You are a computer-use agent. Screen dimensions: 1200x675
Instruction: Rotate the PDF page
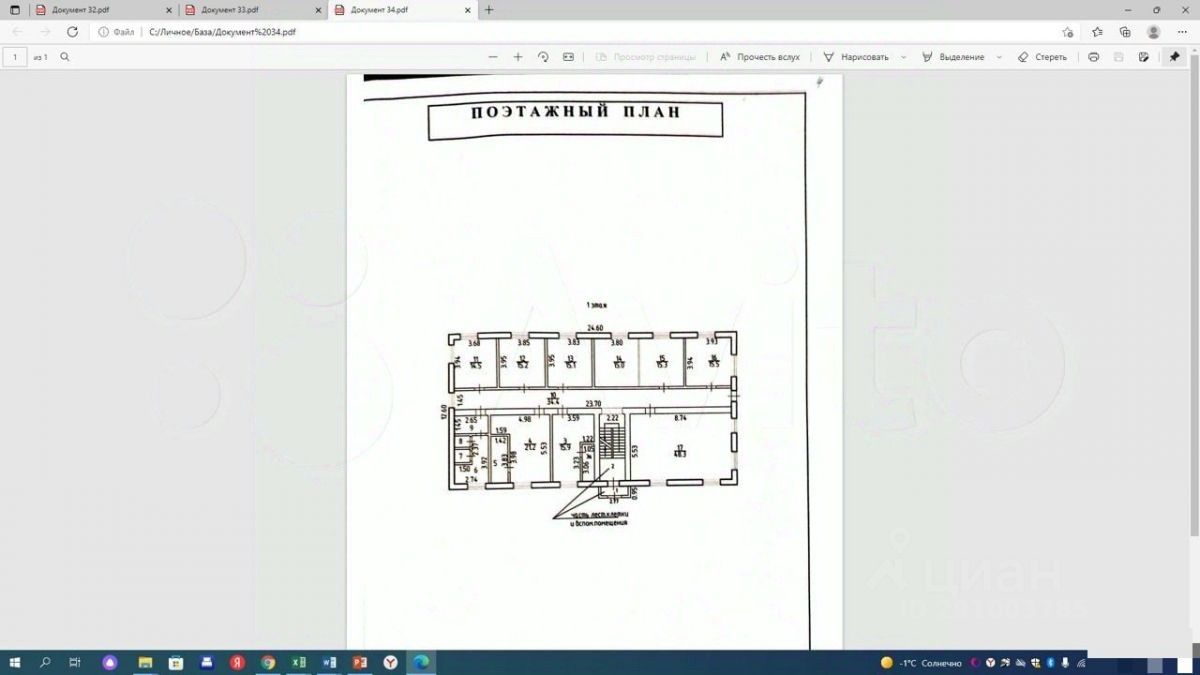tap(543, 57)
